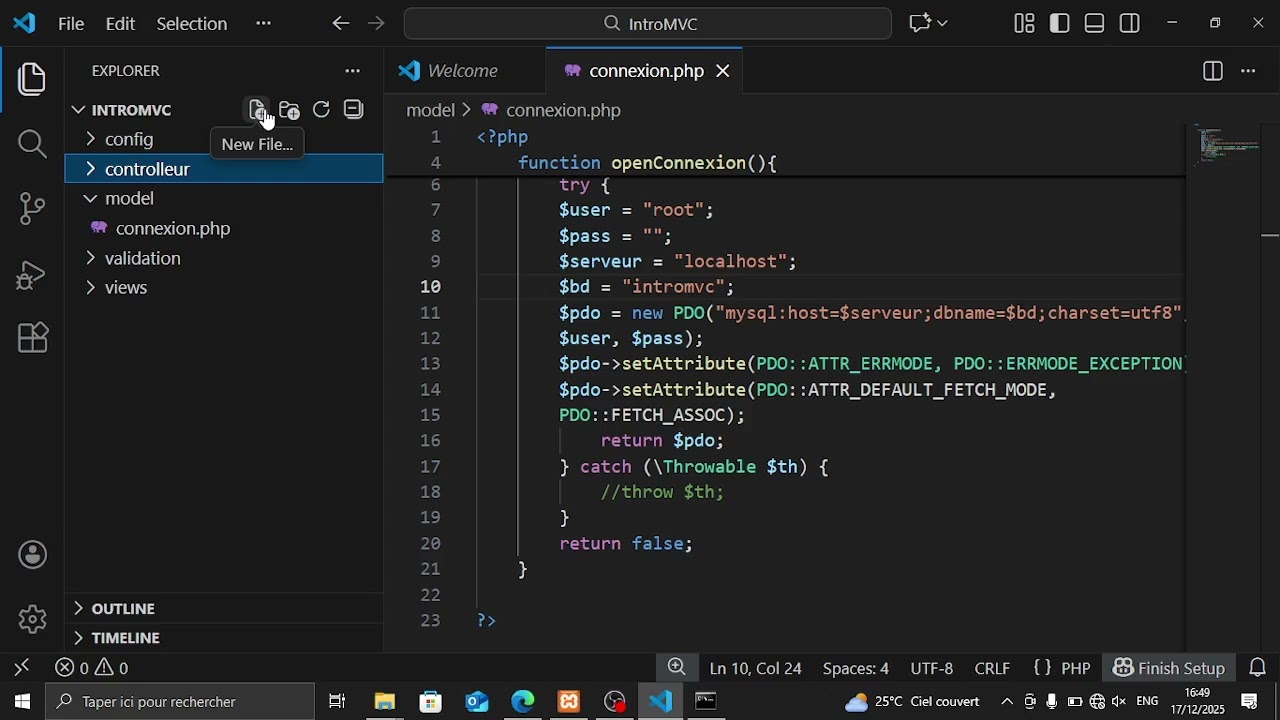Click the Windows taskbar search field
Image resolution: width=1280 pixels, height=720 pixels.
coord(181,702)
